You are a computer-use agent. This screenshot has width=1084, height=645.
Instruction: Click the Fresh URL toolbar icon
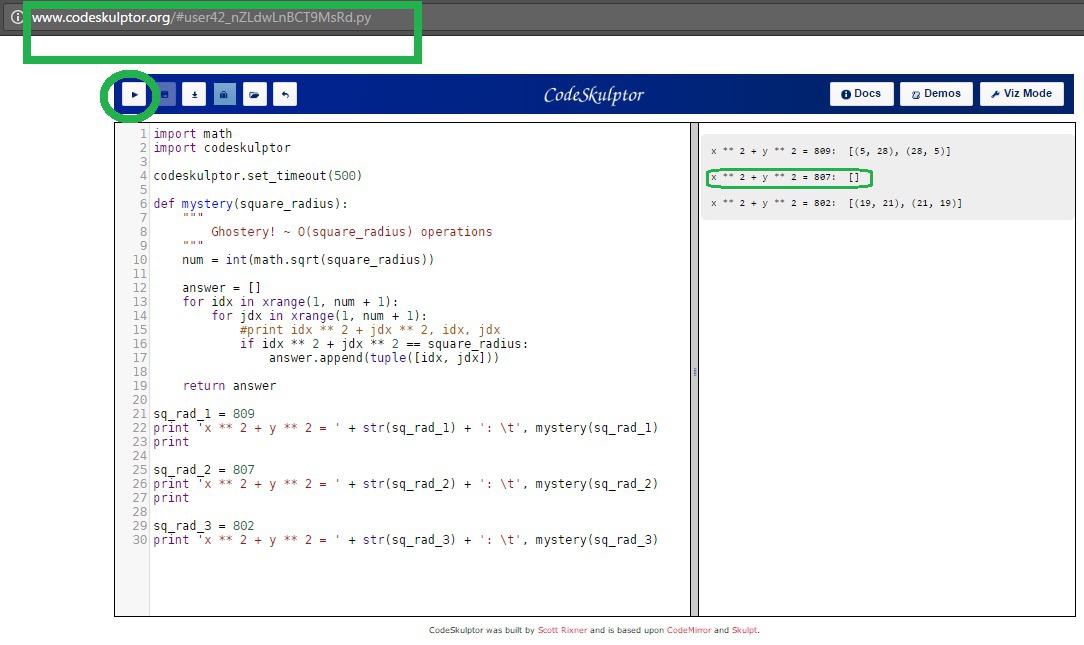pos(224,95)
